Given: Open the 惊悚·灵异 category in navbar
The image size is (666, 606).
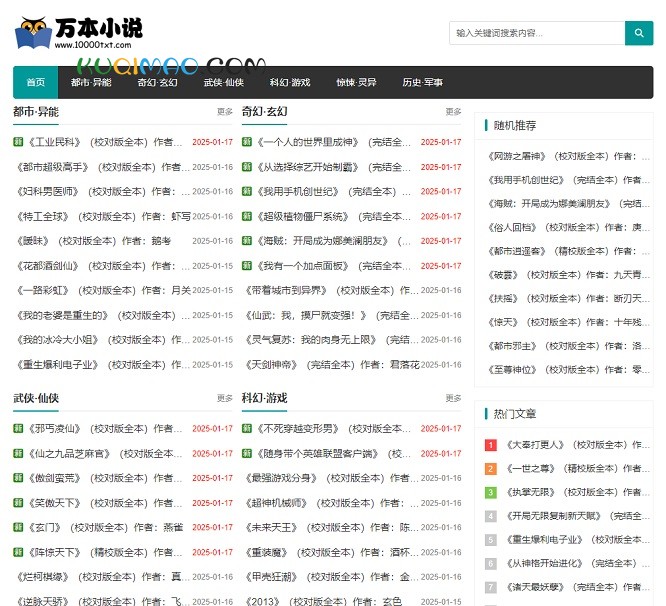Looking at the screenshot, I should [356, 82].
